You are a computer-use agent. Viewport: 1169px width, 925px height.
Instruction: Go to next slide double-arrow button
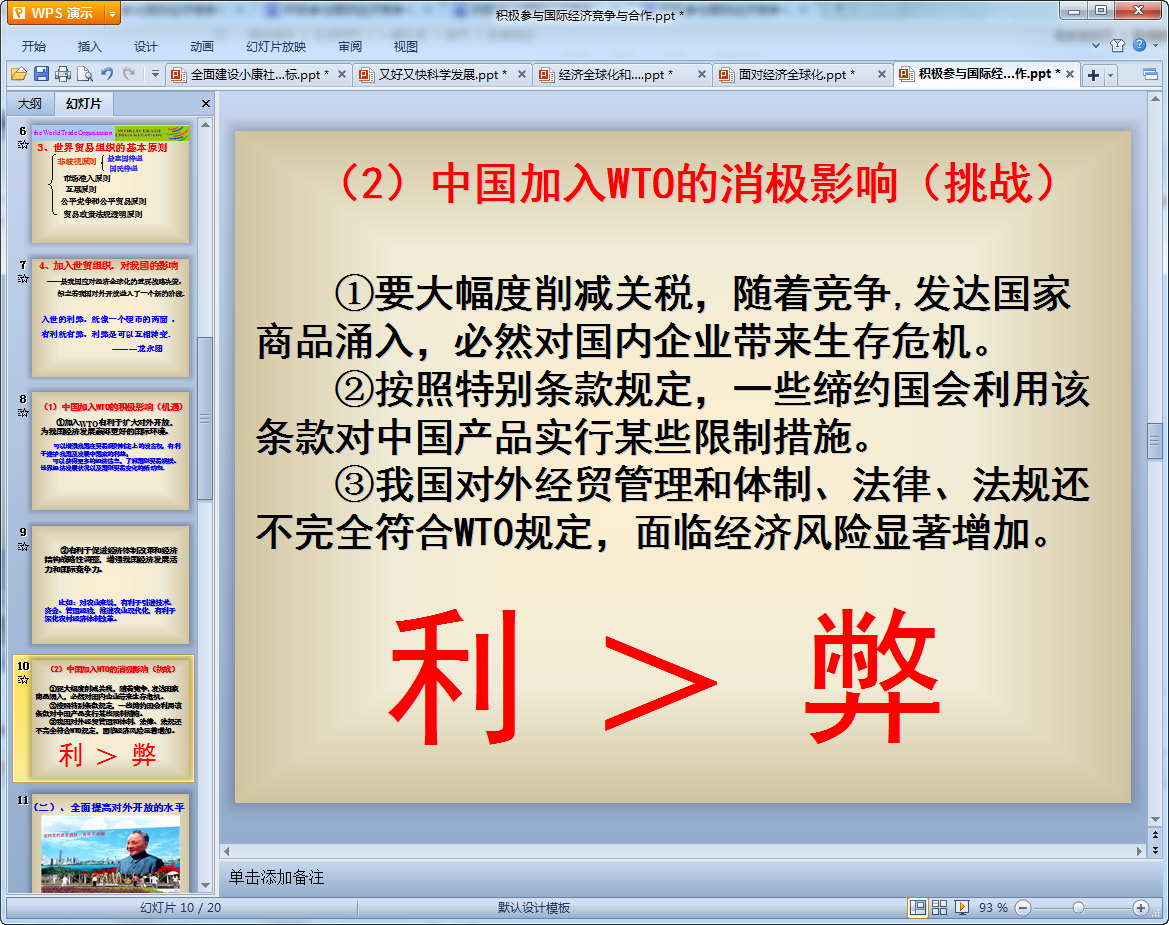pyautogui.click(x=1156, y=850)
